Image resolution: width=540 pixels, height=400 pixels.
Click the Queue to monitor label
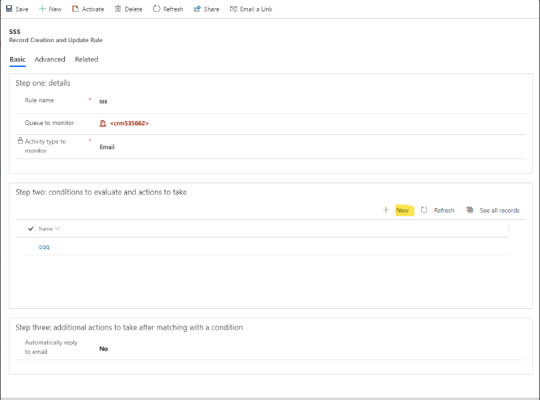[49, 123]
